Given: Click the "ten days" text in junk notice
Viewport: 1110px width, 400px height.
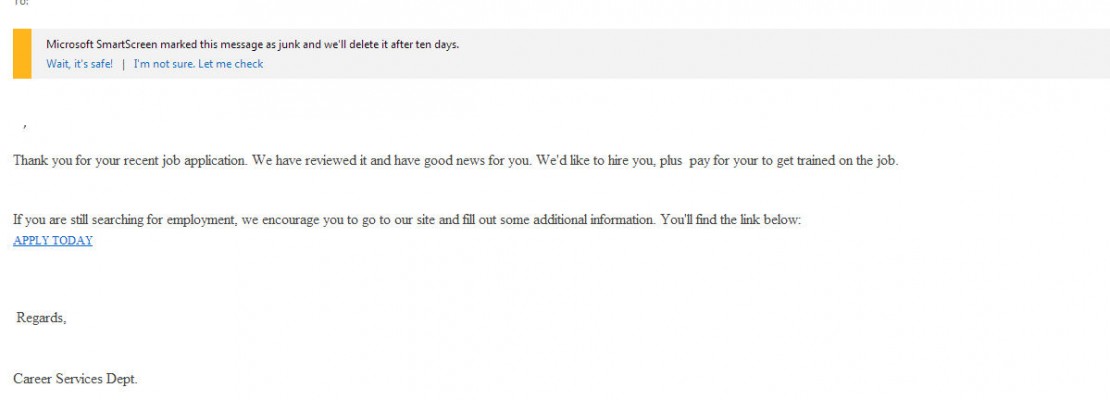Looking at the screenshot, I should click(436, 44).
